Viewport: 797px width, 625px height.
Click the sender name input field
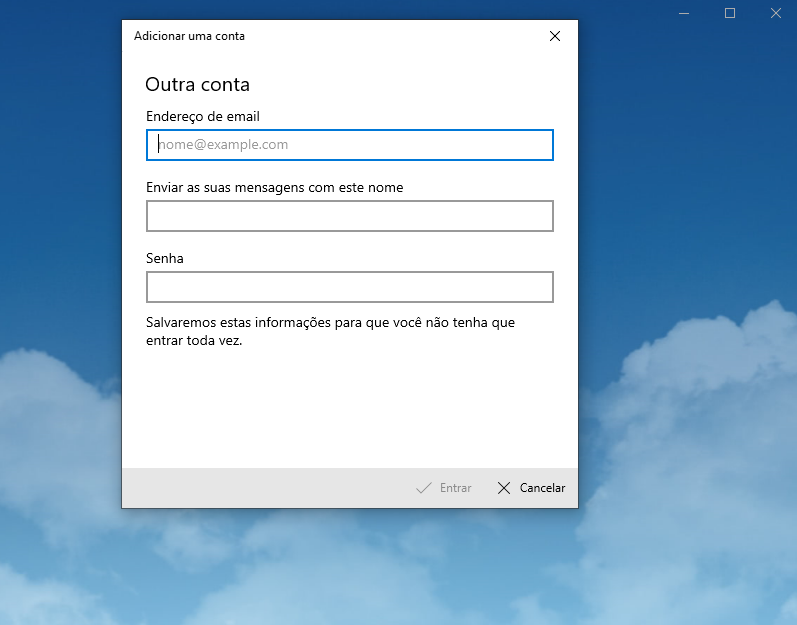350,216
